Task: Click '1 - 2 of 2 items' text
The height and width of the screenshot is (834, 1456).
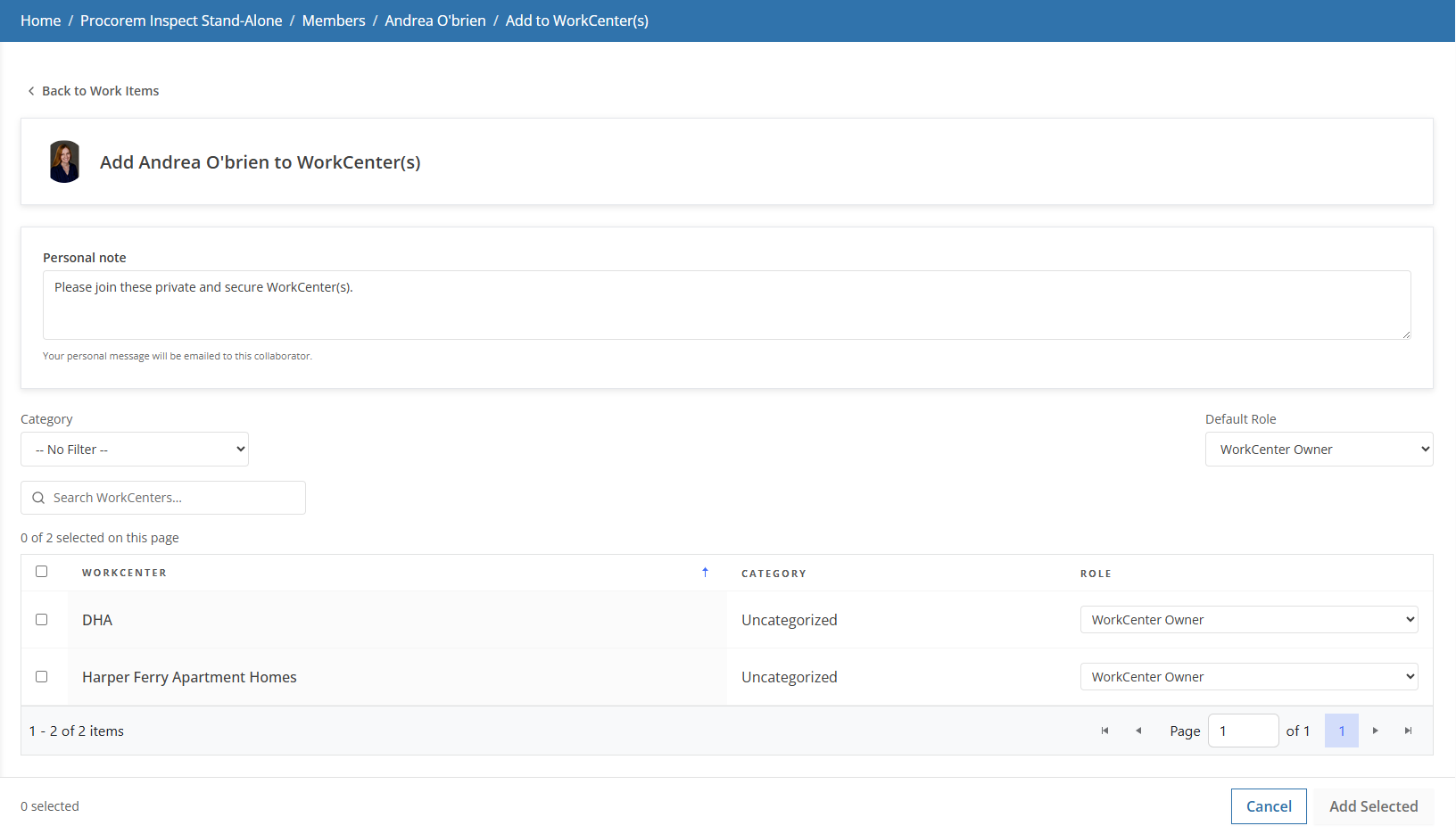Action: pyautogui.click(x=77, y=731)
